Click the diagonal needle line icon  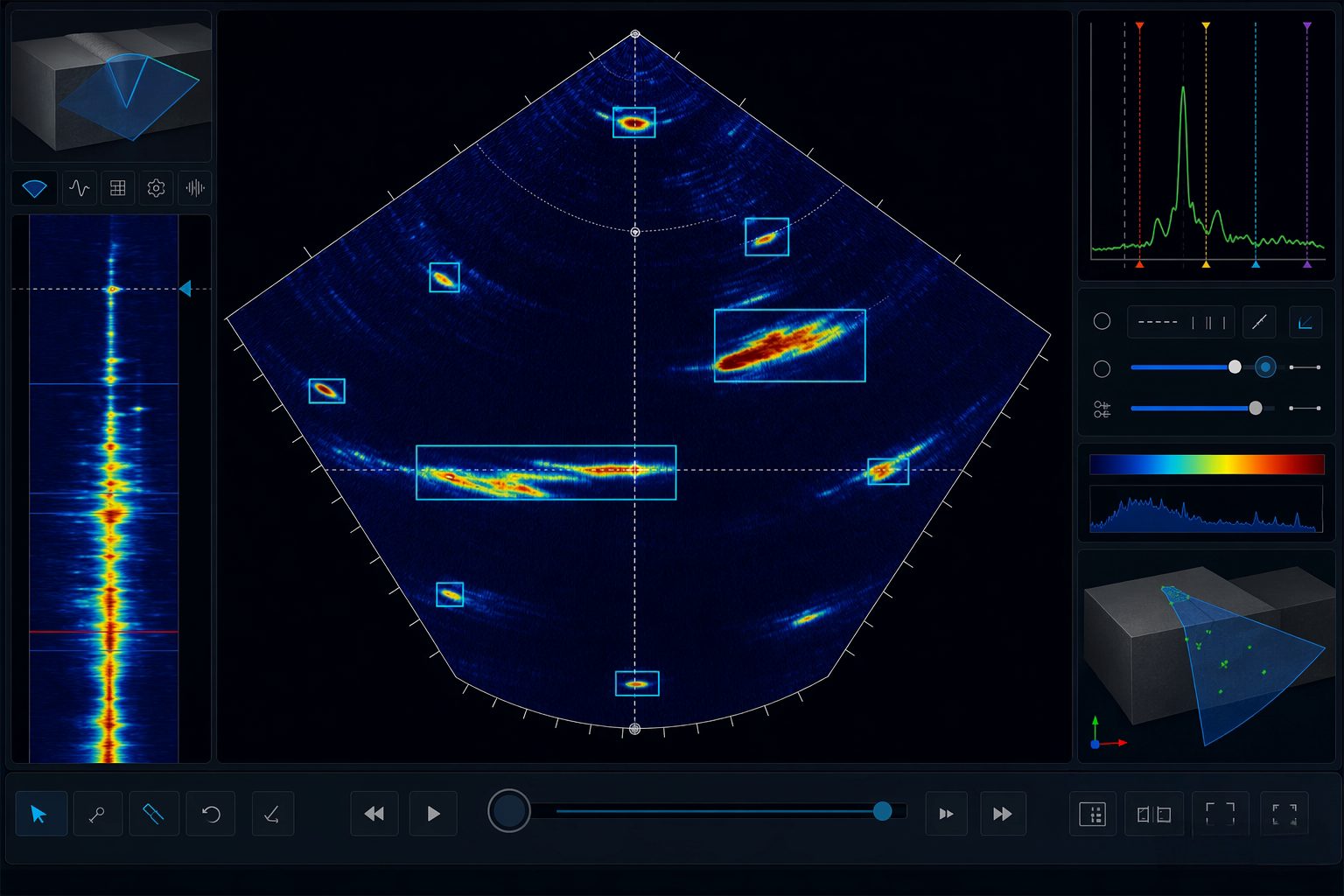tap(1259, 322)
